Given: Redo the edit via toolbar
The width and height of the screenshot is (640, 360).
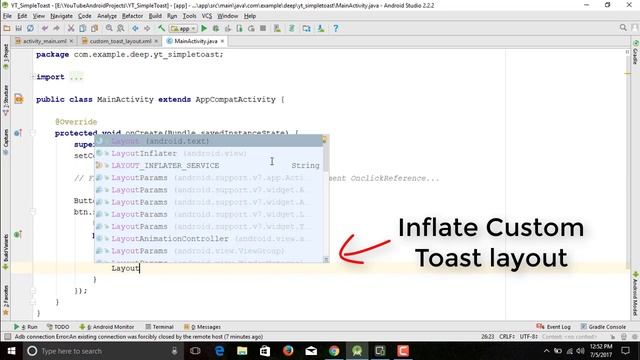Looking at the screenshot, I should coord(56,28).
